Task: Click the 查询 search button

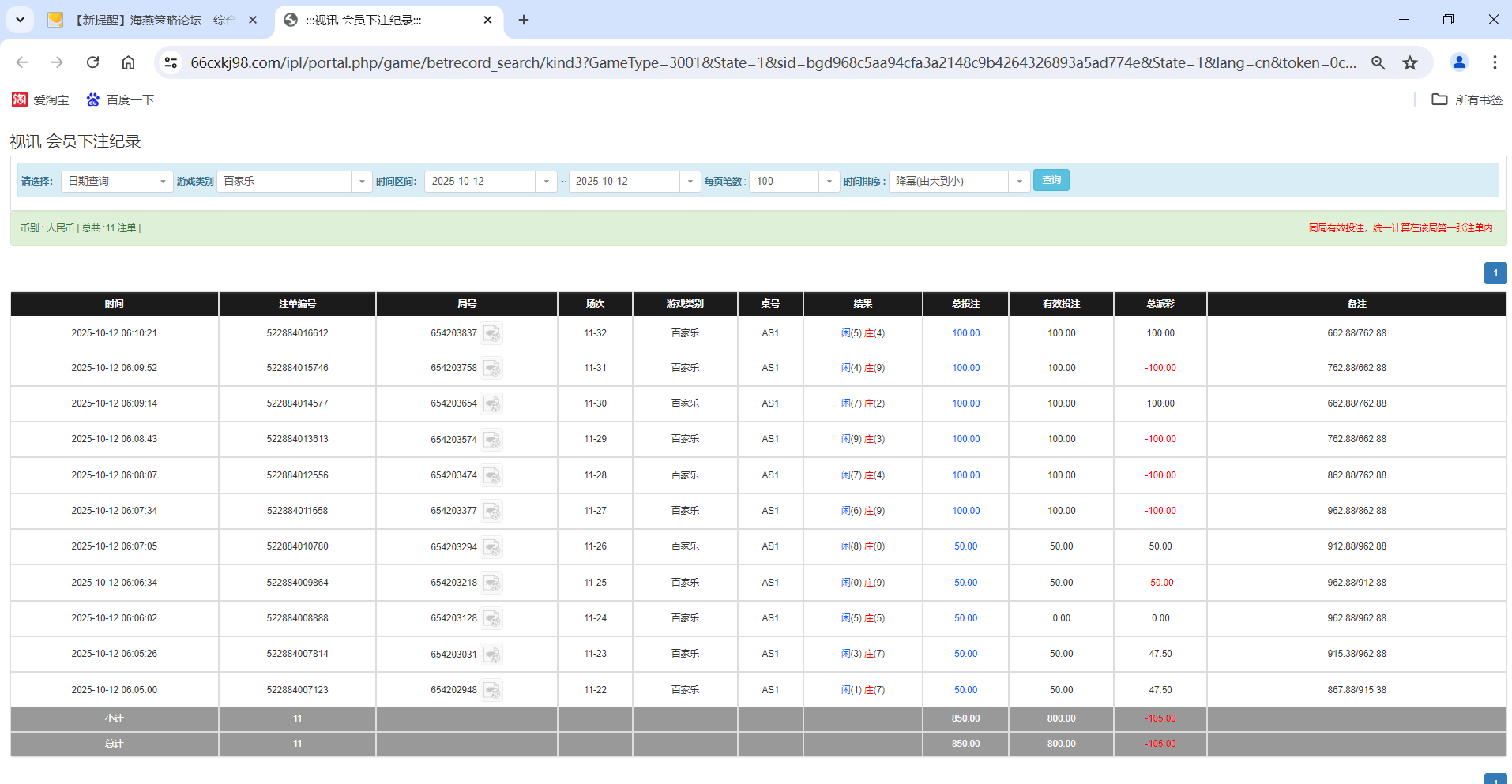Action: [x=1051, y=181]
